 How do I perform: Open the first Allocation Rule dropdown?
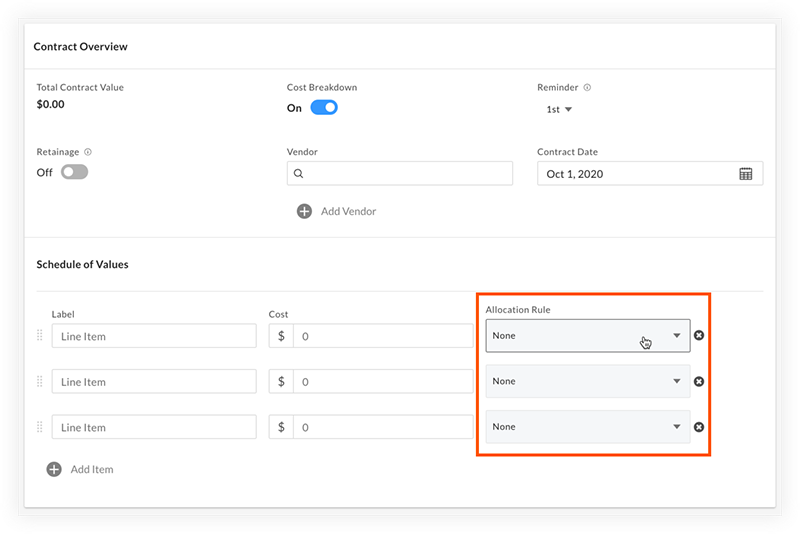pos(588,336)
